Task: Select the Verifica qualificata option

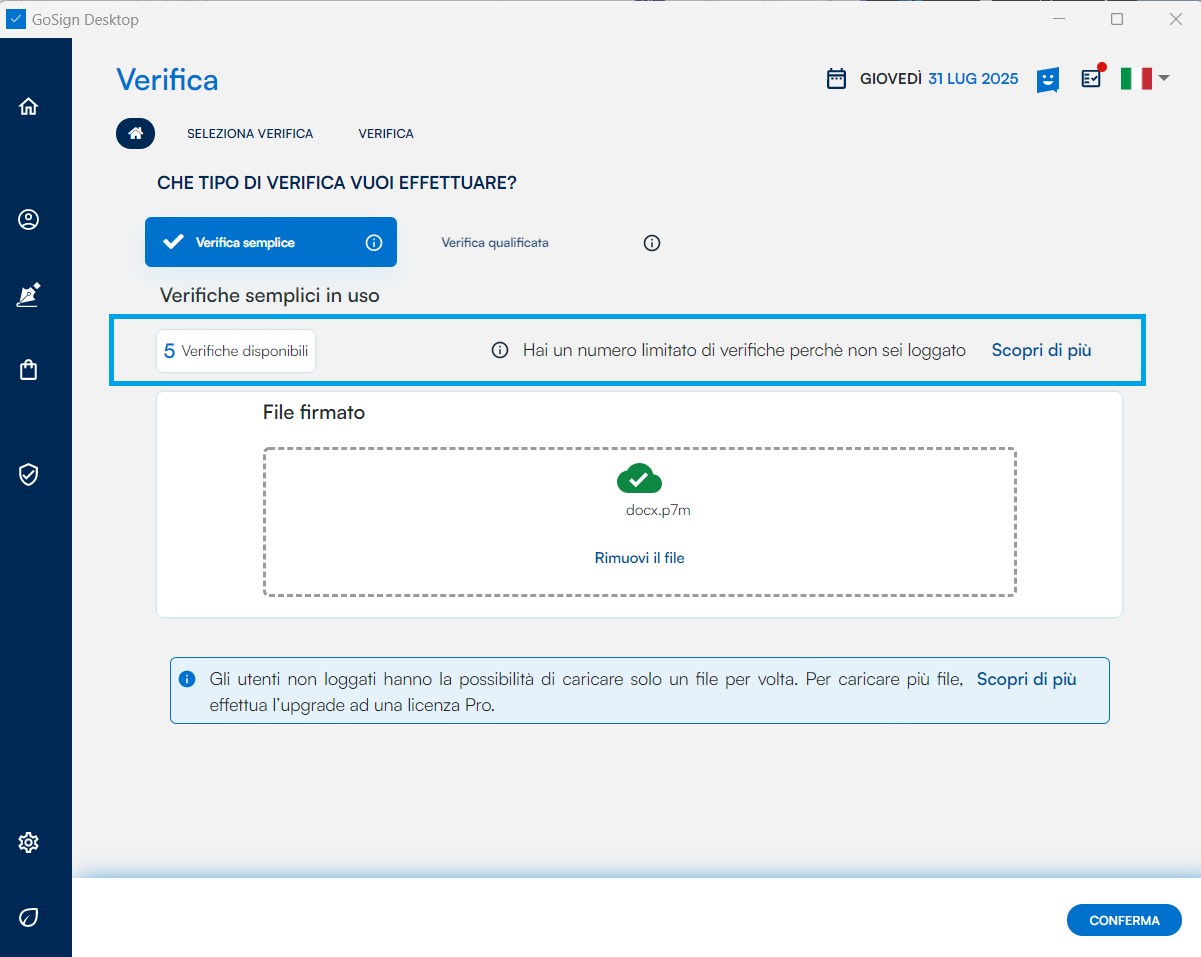Action: tap(495, 243)
